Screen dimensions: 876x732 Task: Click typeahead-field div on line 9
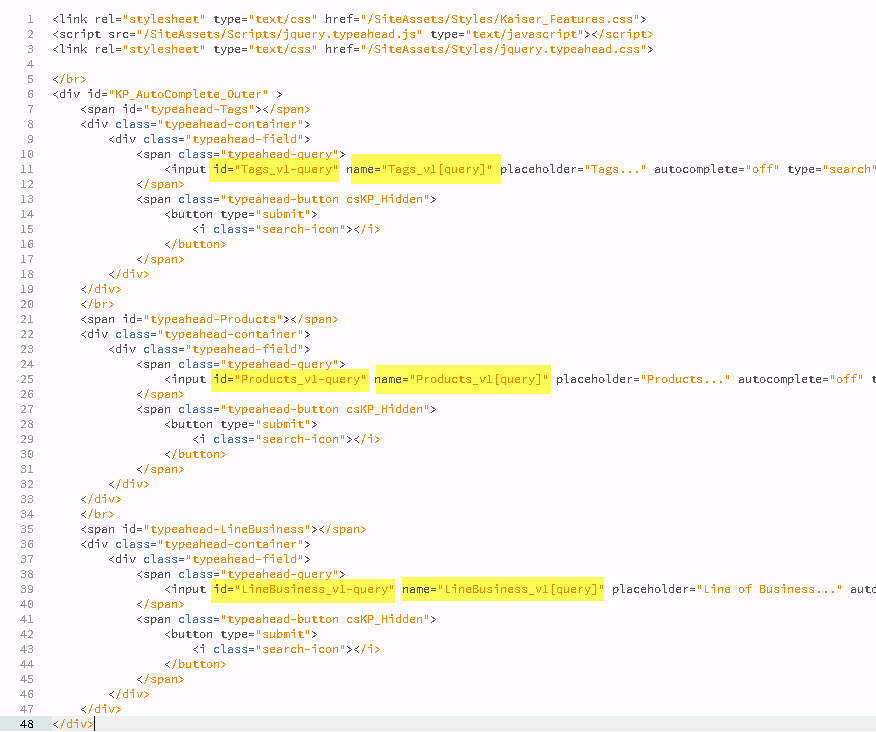point(210,140)
